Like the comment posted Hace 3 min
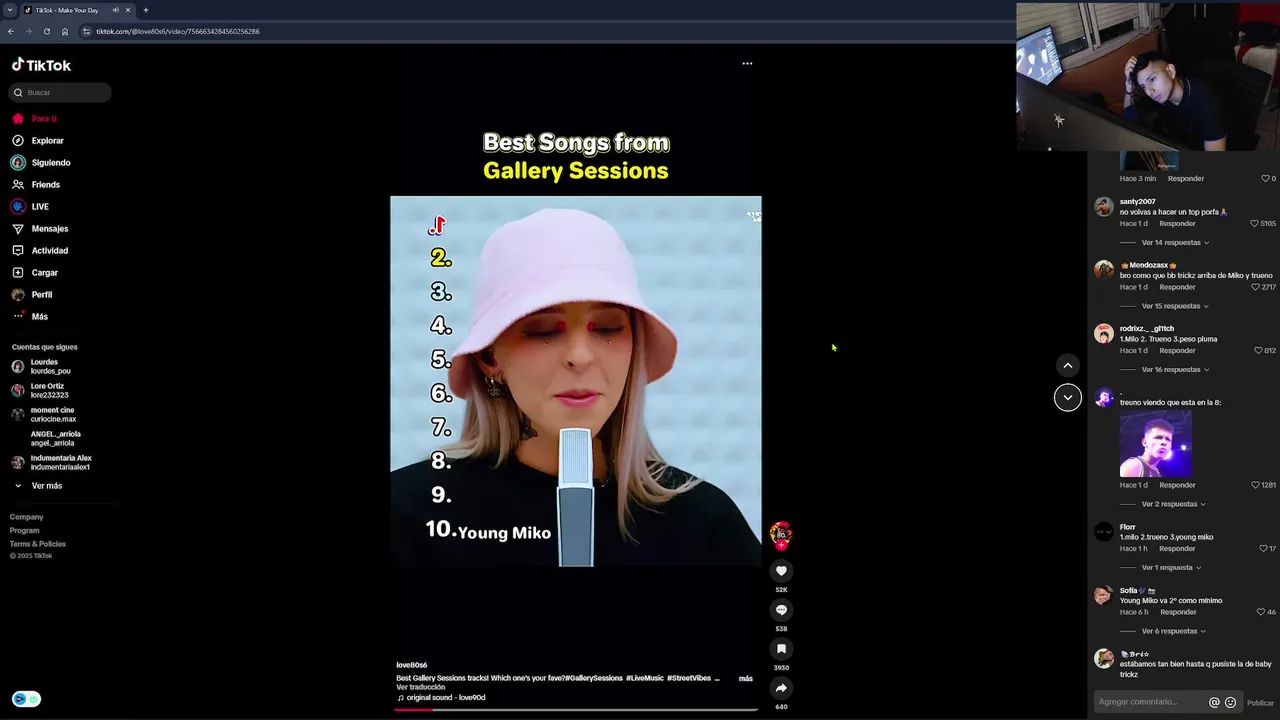This screenshot has width=1280, height=720. pos(1265,179)
